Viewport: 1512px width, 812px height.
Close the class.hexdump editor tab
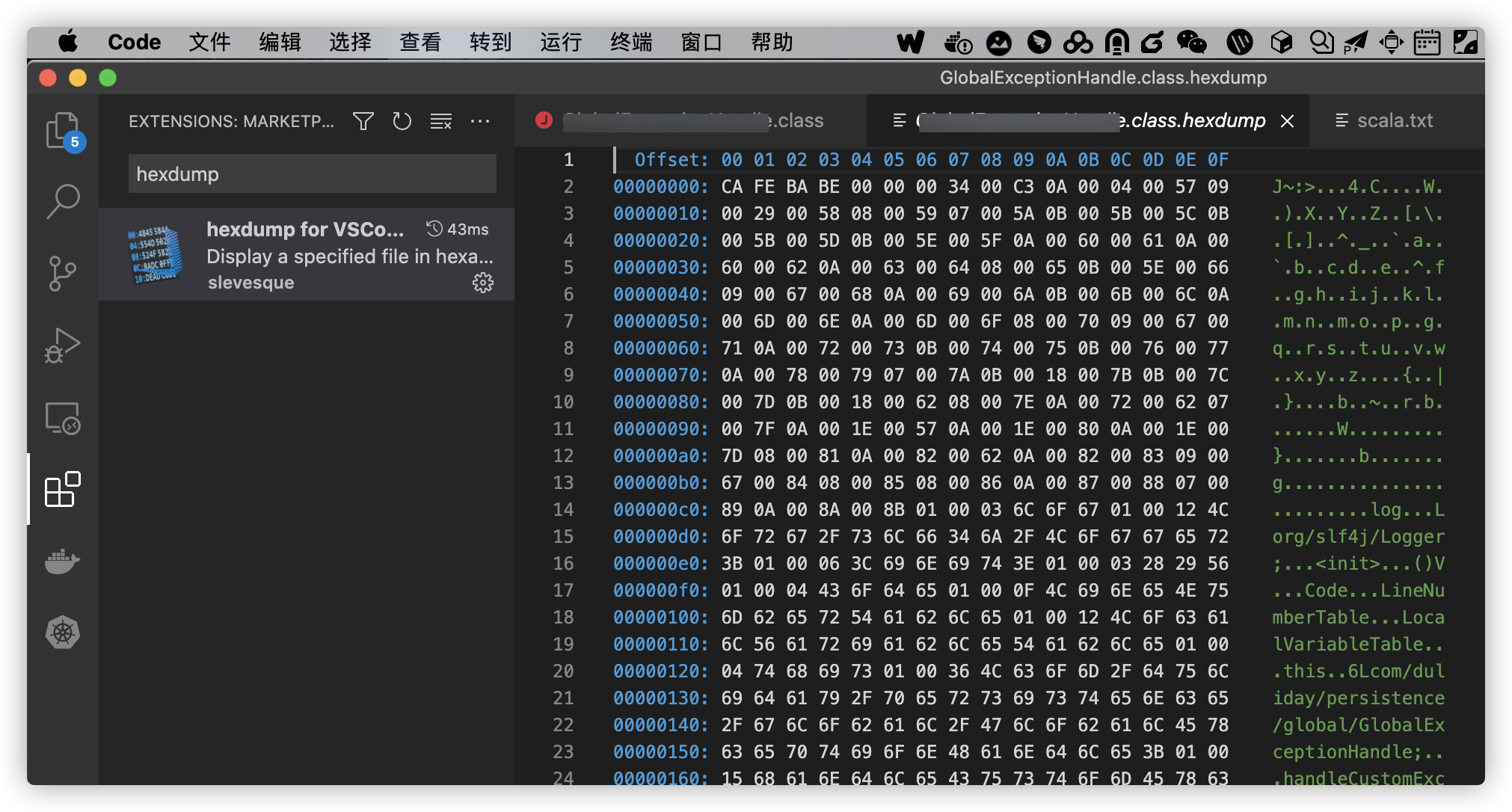click(1287, 121)
